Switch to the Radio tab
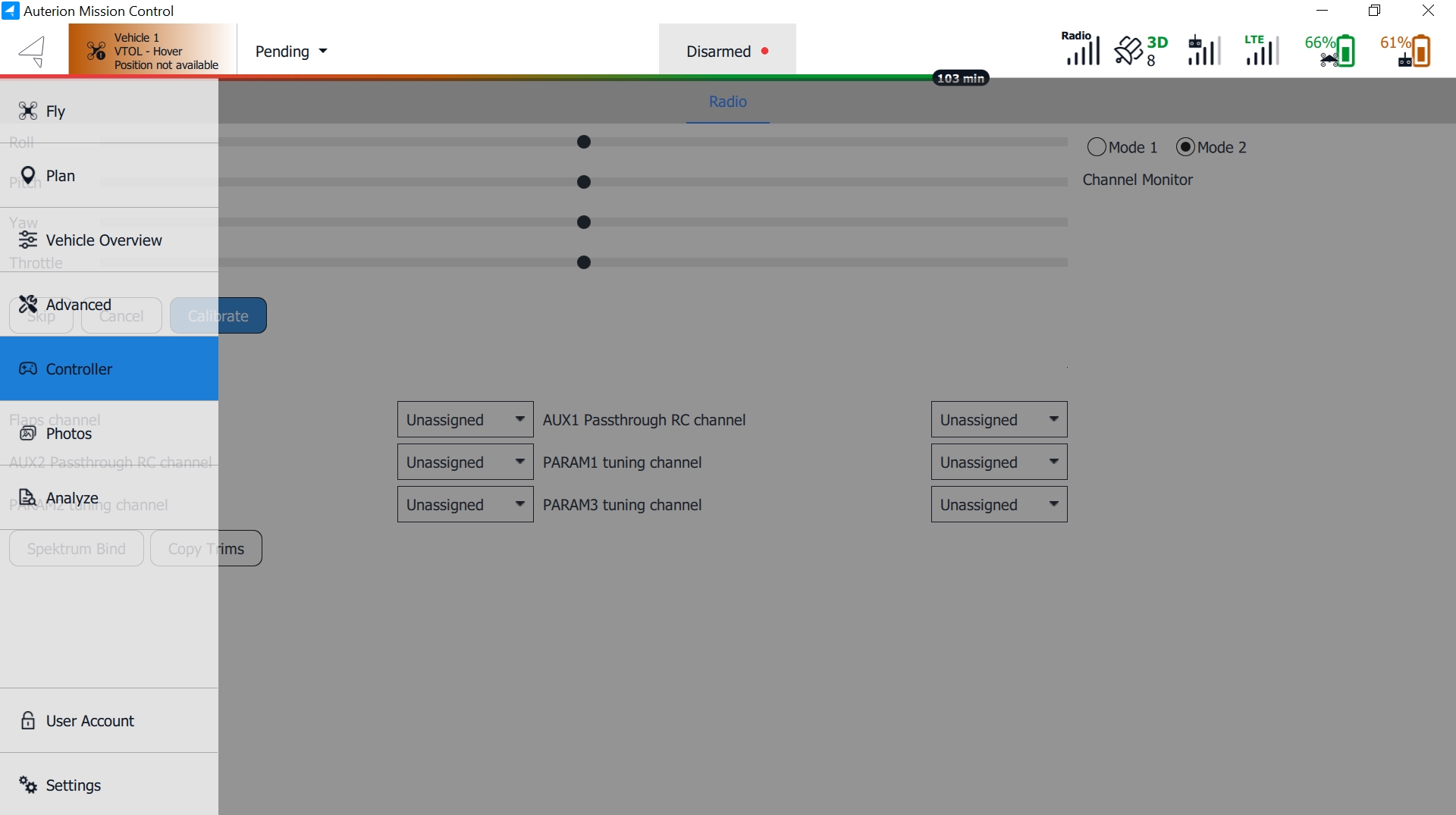Image resolution: width=1456 pixels, height=815 pixels. pyautogui.click(x=727, y=102)
